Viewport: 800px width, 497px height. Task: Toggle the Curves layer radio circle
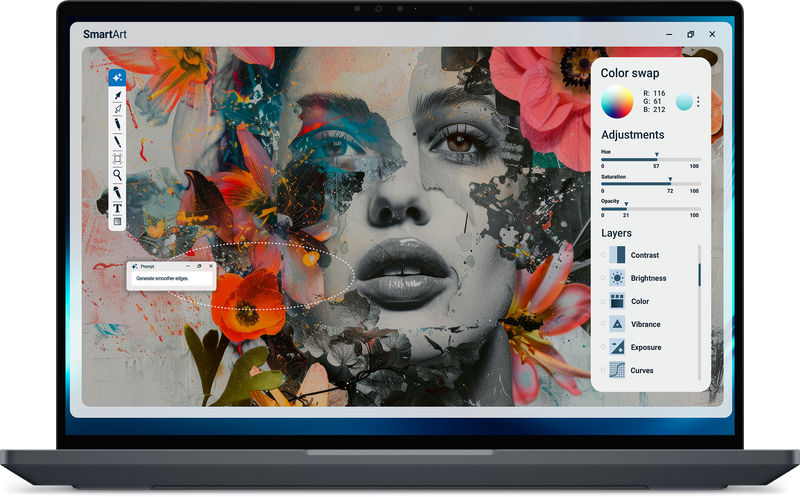(603, 370)
